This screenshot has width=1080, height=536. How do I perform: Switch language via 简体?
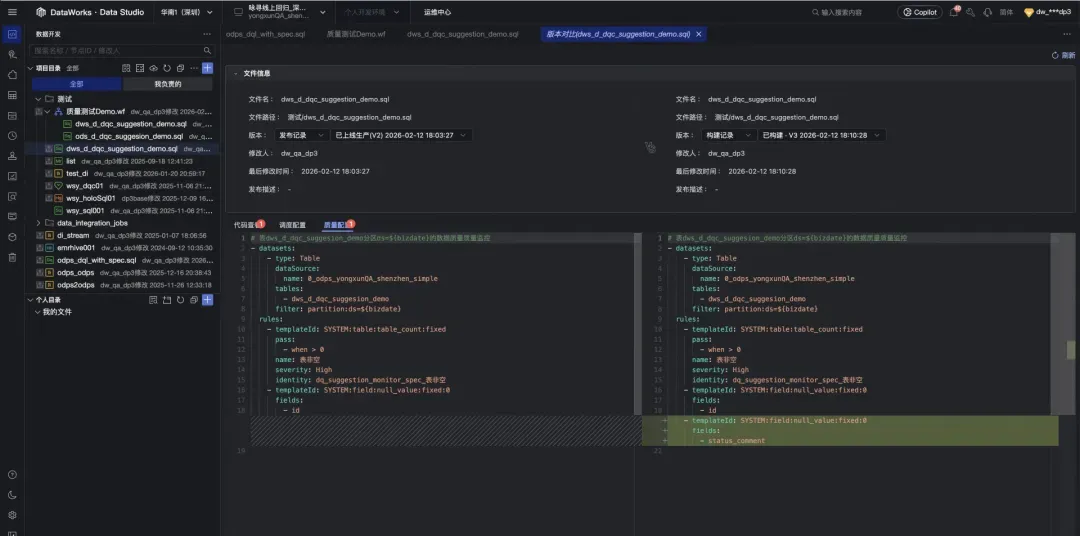point(1006,12)
